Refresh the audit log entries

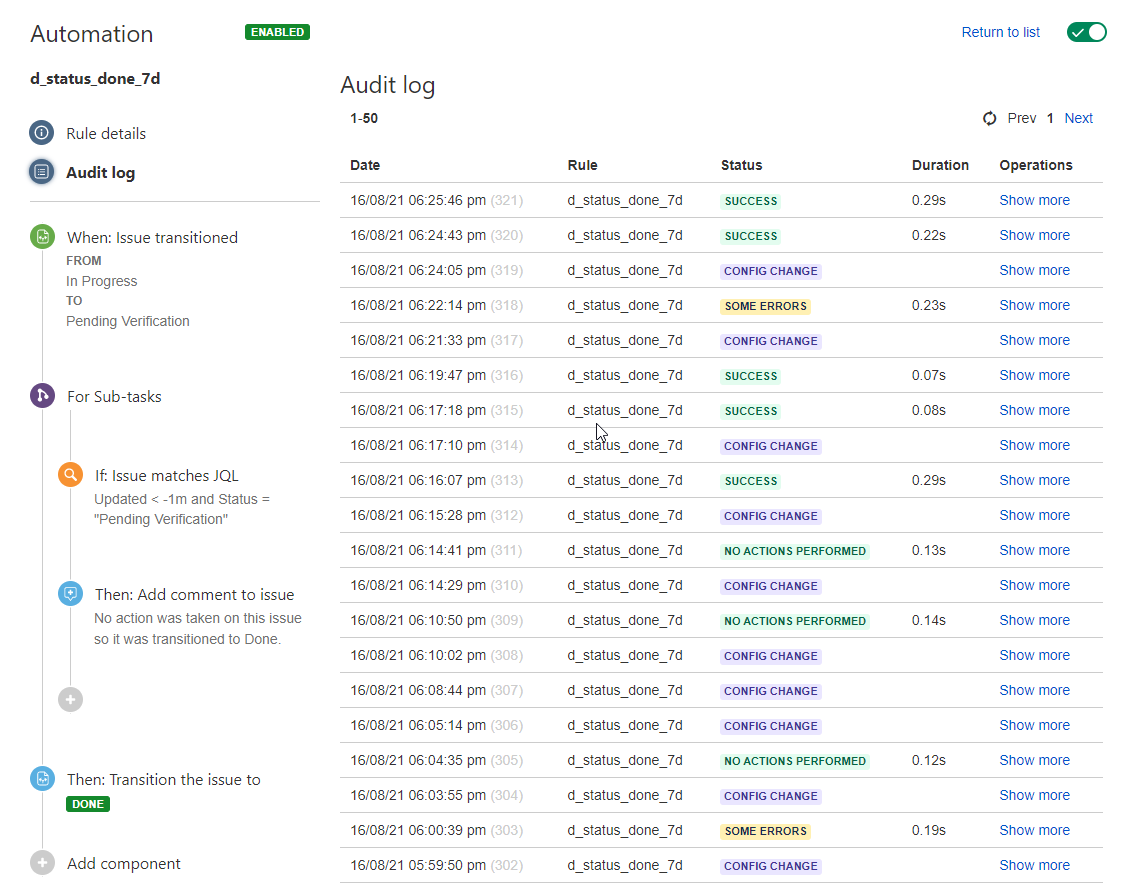(x=989, y=118)
